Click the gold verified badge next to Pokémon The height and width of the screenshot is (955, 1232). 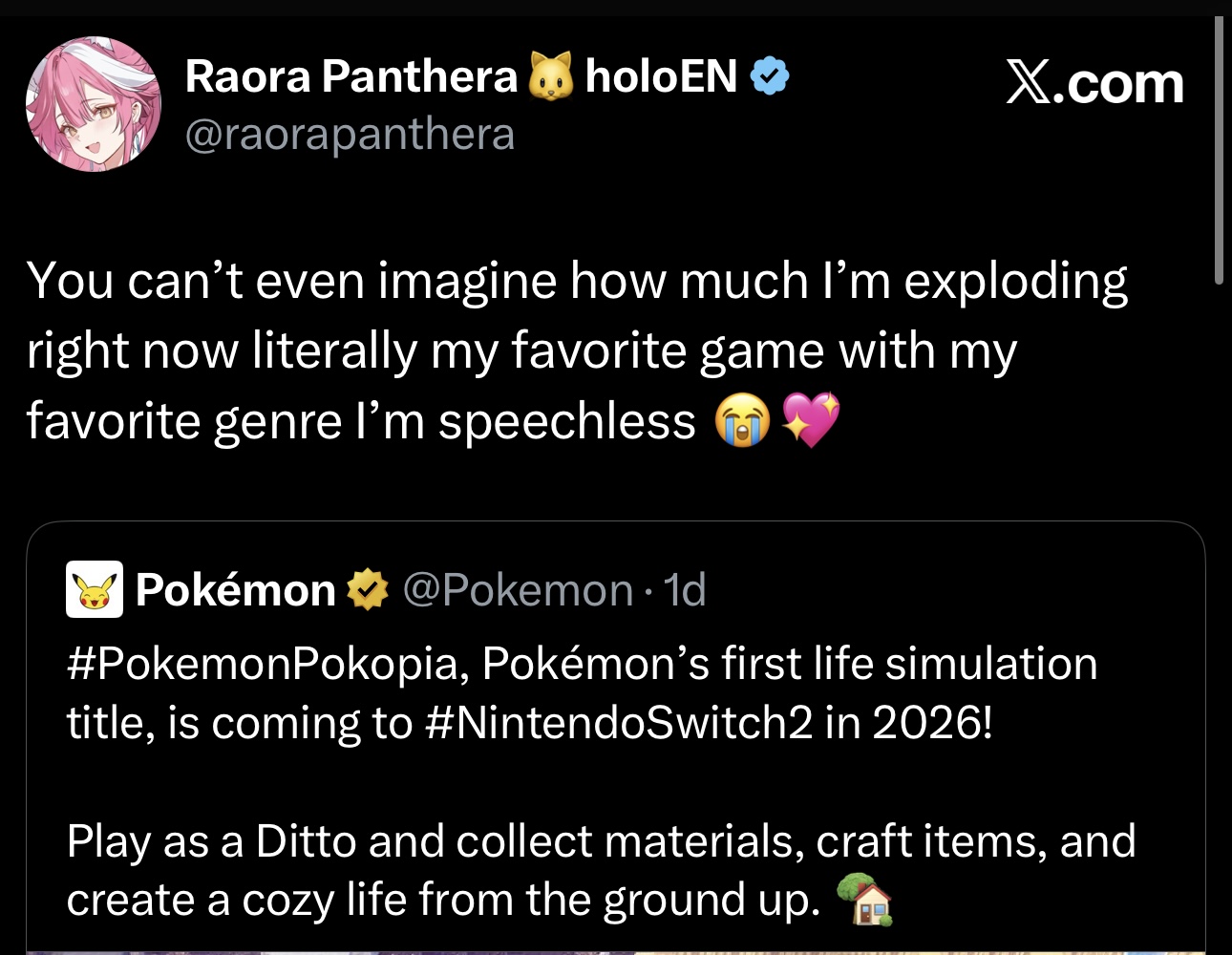coord(367,590)
